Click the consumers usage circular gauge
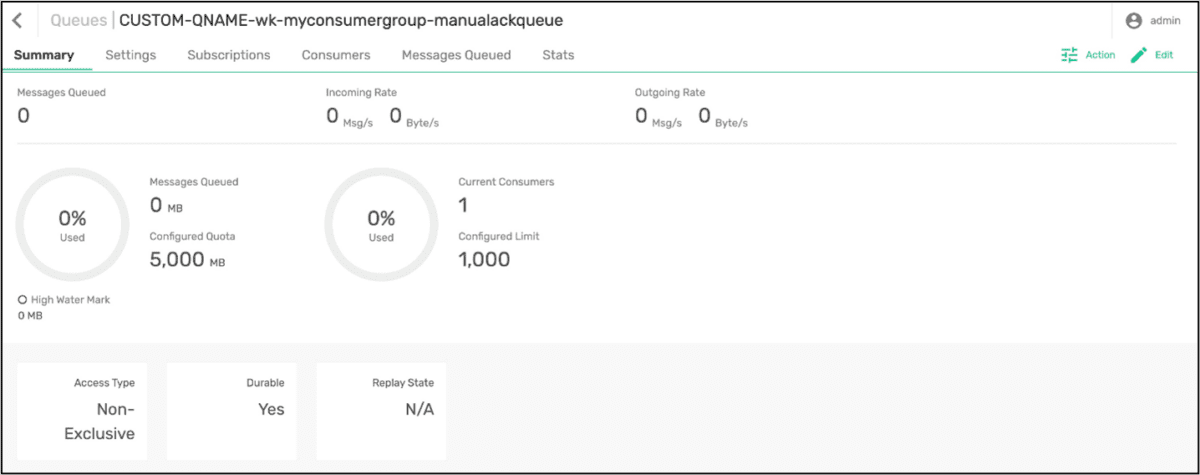1200x475 pixels. pyautogui.click(x=381, y=224)
